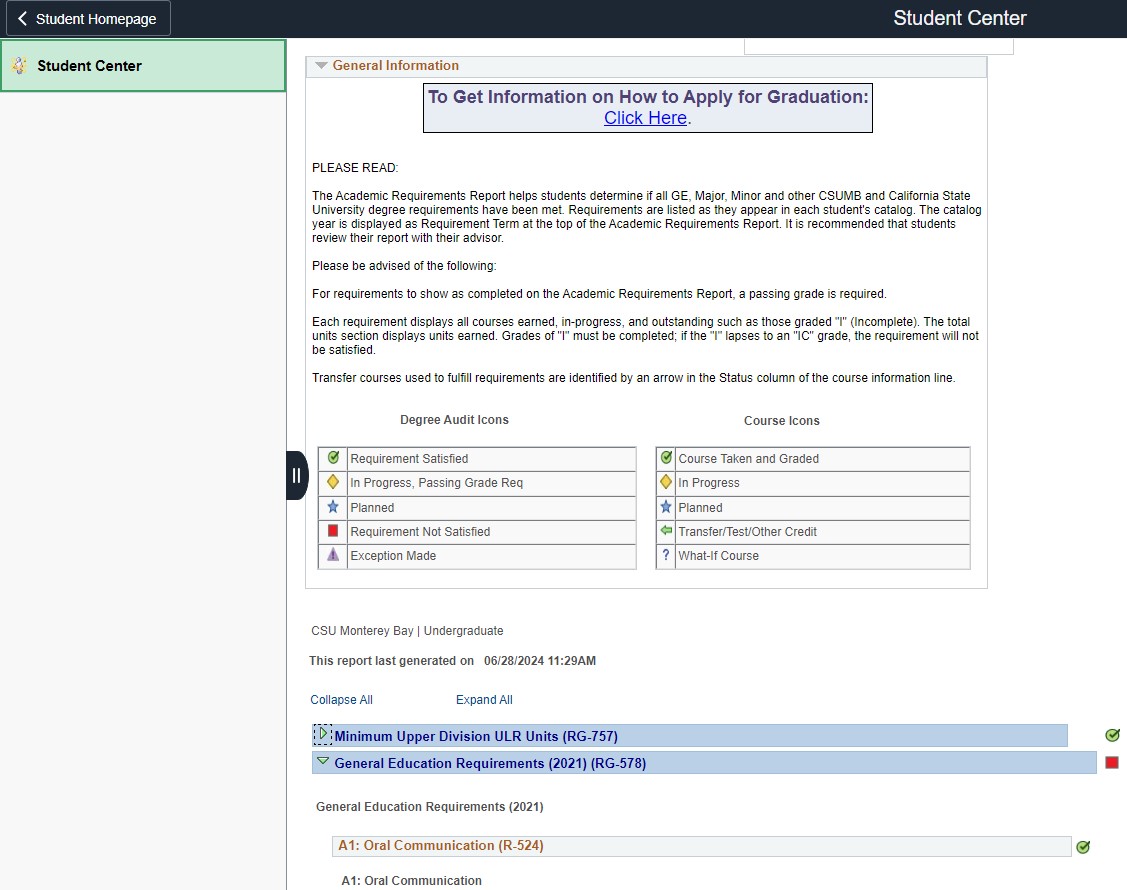Viewport: 1127px width, 890px height.
Task: Click the Requirement Satisfied legend icon
Action: [x=333, y=457]
